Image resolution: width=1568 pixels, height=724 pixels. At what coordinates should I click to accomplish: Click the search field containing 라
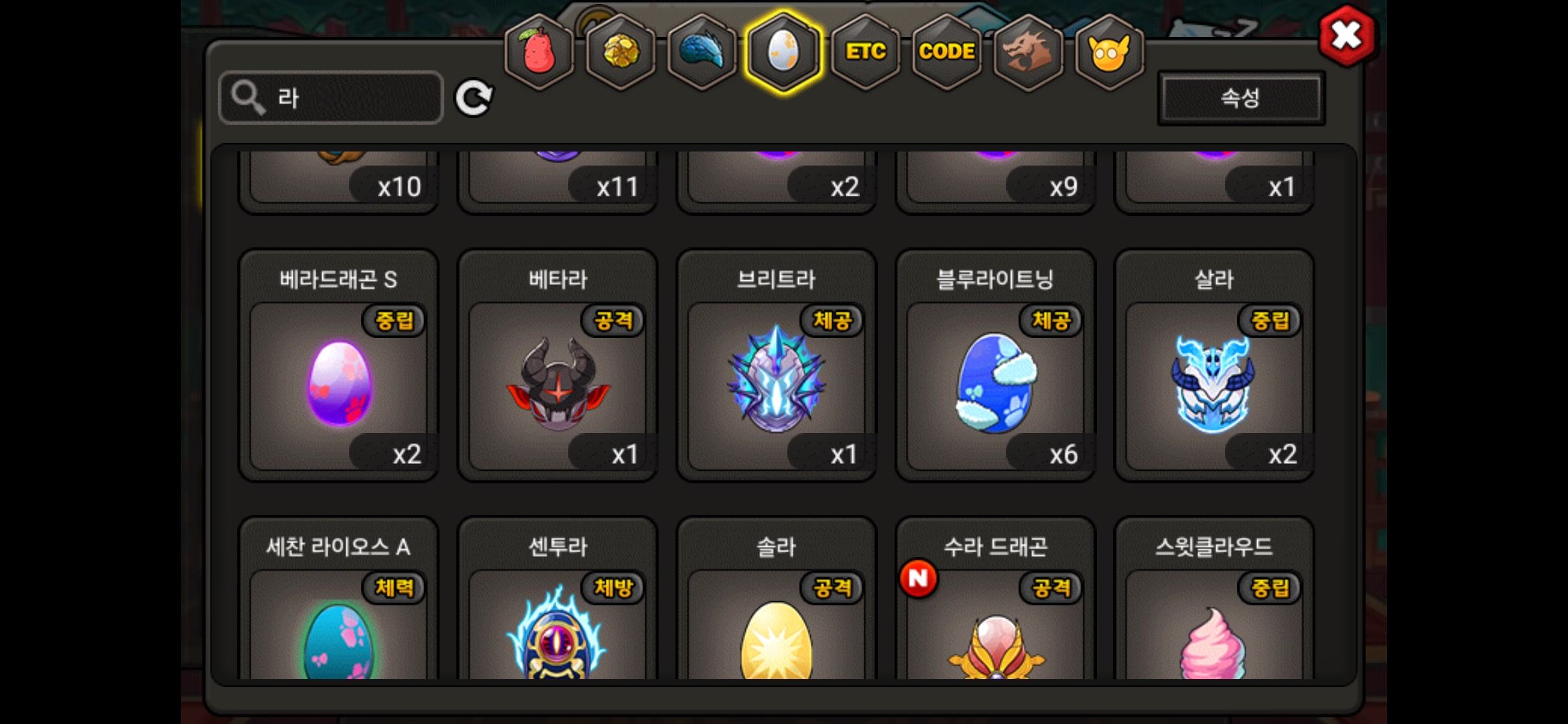point(331,98)
